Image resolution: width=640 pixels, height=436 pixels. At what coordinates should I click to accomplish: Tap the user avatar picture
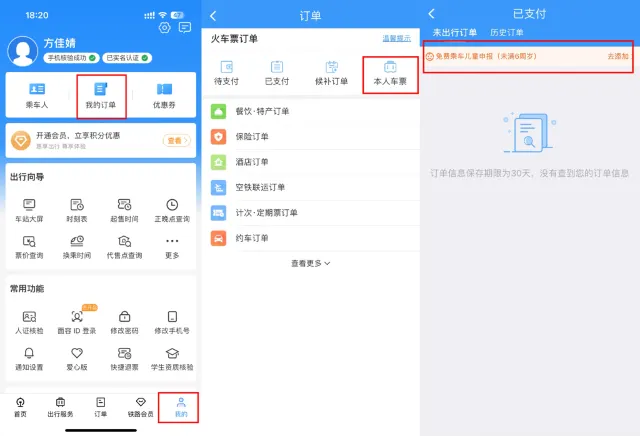click(x=22, y=51)
